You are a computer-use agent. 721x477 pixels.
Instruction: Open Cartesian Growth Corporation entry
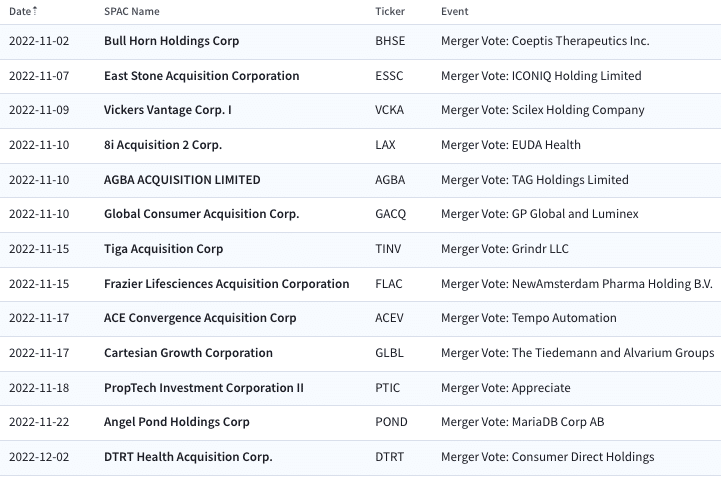coord(188,353)
